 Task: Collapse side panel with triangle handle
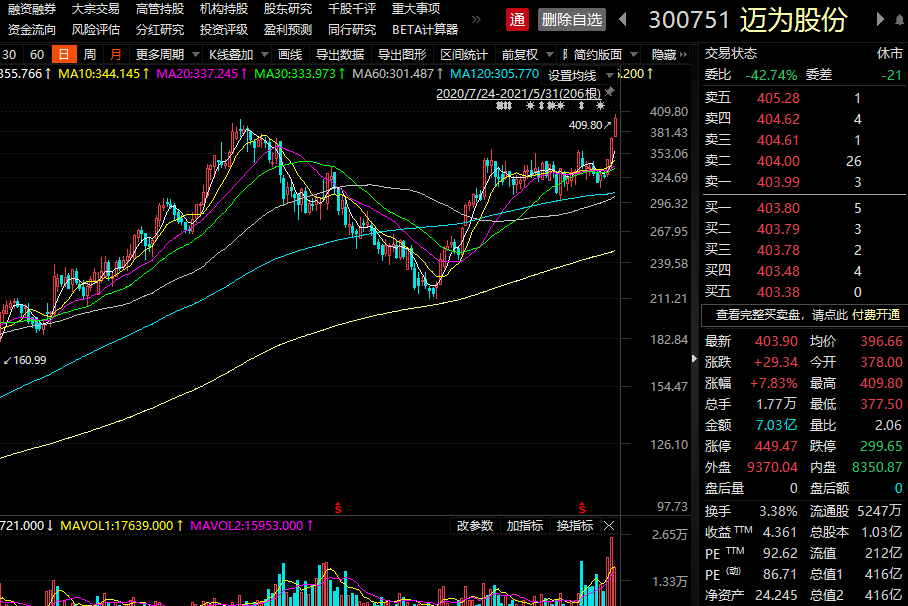pyautogui.click(x=694, y=359)
